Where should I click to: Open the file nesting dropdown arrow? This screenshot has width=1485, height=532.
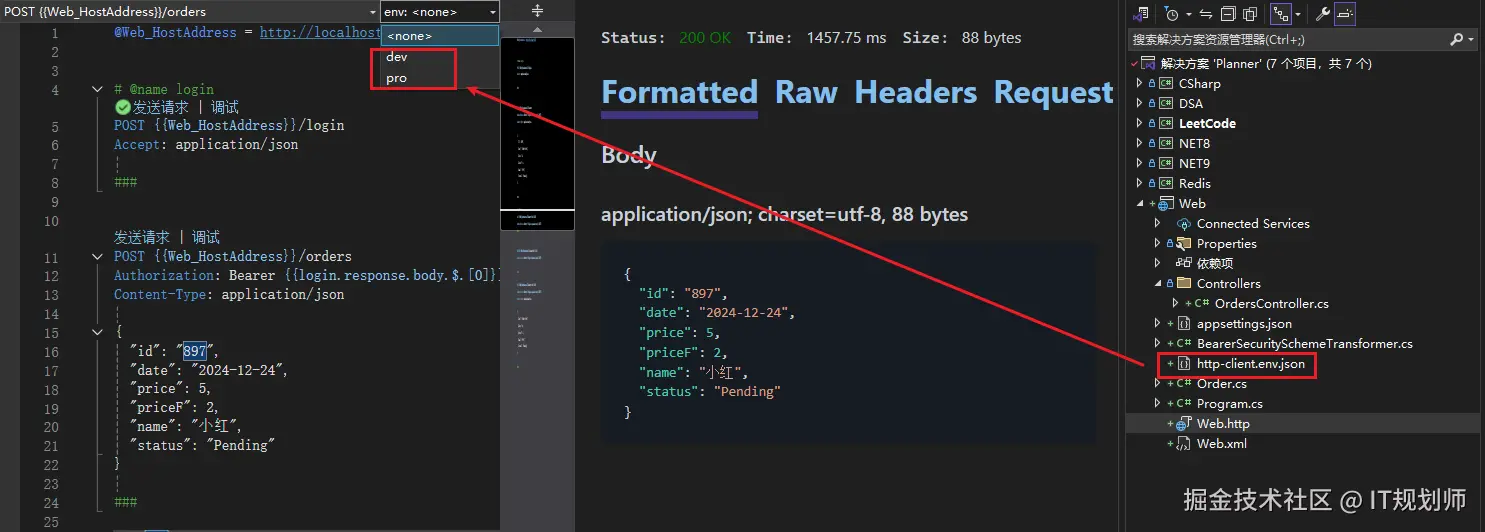[x=1298, y=14]
